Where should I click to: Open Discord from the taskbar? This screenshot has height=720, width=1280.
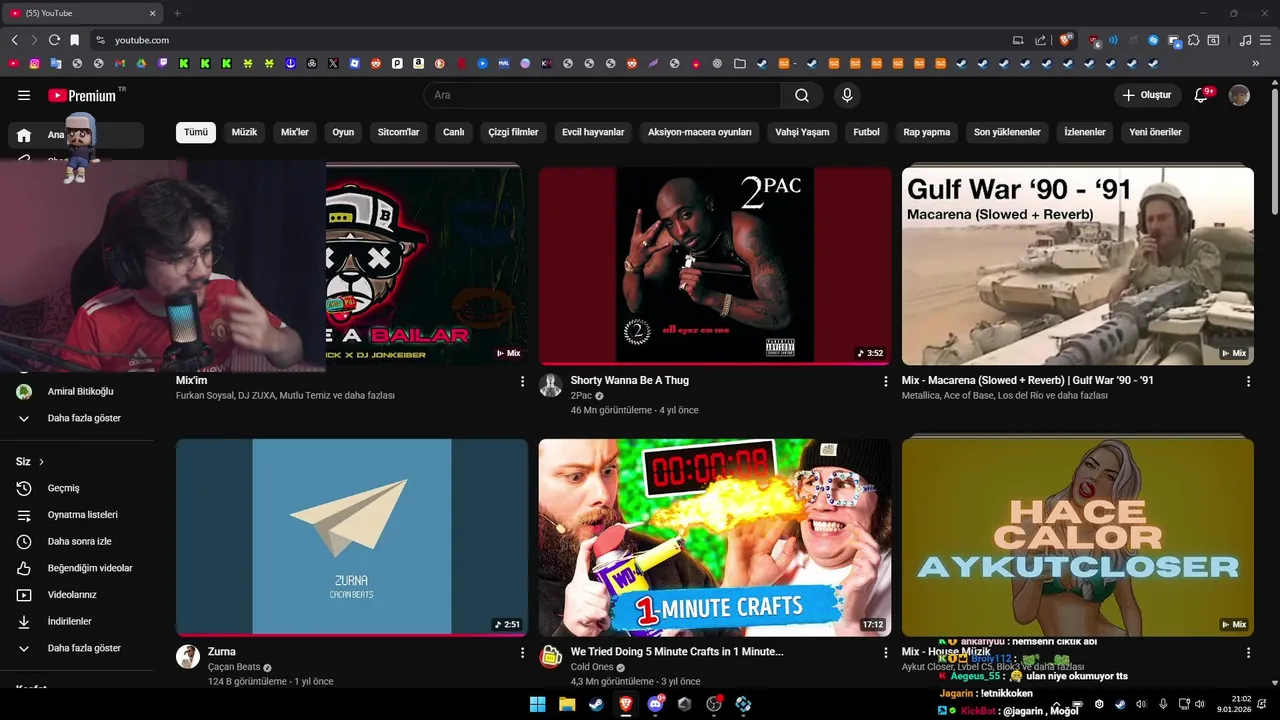click(655, 704)
